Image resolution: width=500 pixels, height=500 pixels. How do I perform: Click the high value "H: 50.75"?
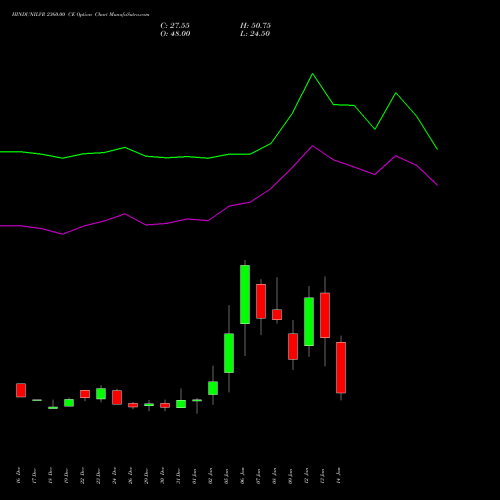pyautogui.click(x=255, y=26)
